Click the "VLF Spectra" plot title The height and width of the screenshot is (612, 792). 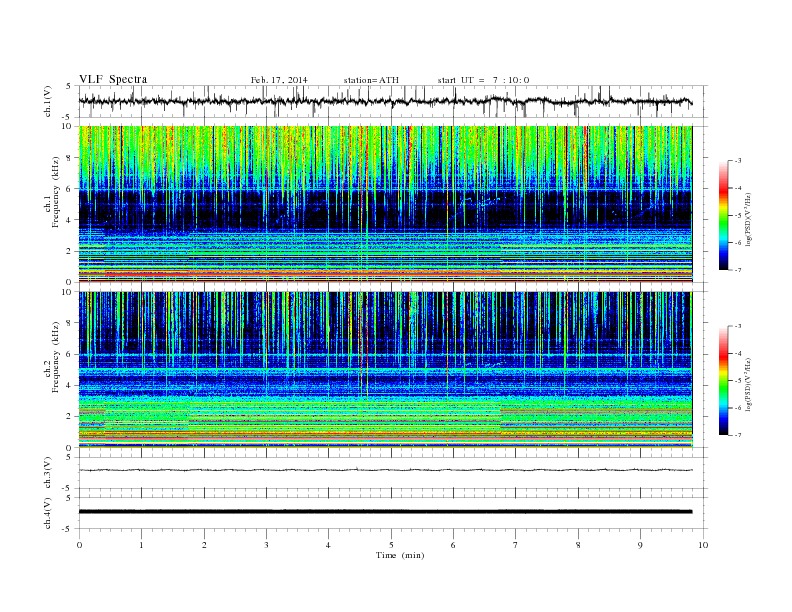113,79
